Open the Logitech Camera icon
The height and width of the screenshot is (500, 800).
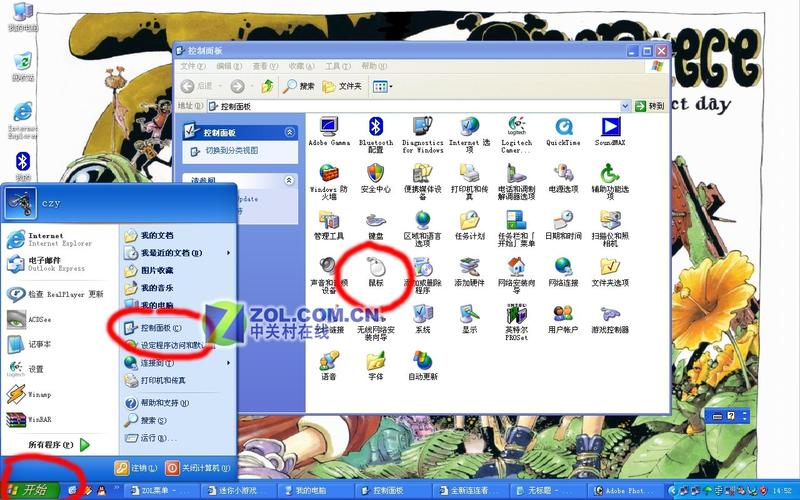pos(516,135)
